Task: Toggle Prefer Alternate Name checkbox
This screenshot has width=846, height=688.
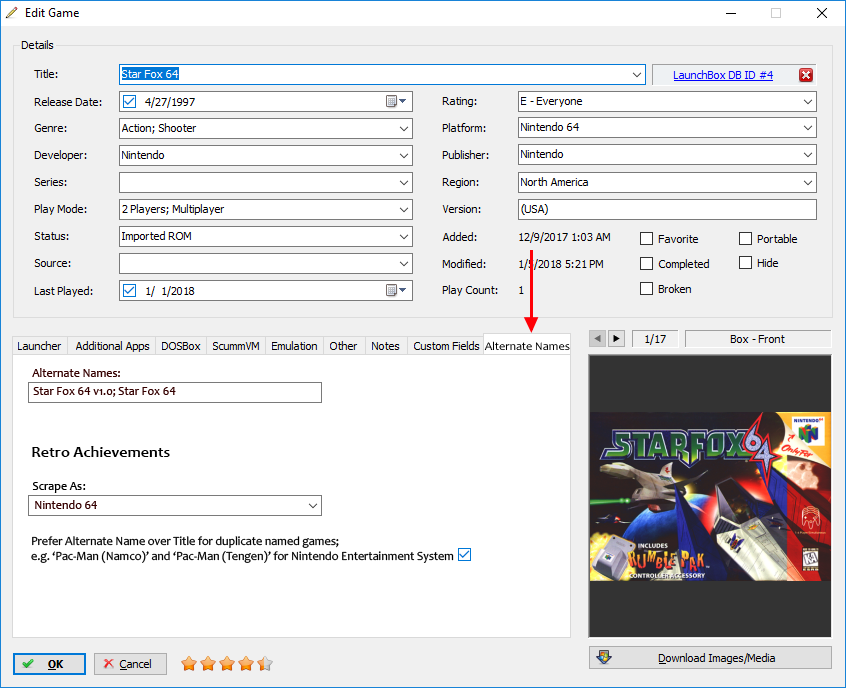Action: (465, 555)
